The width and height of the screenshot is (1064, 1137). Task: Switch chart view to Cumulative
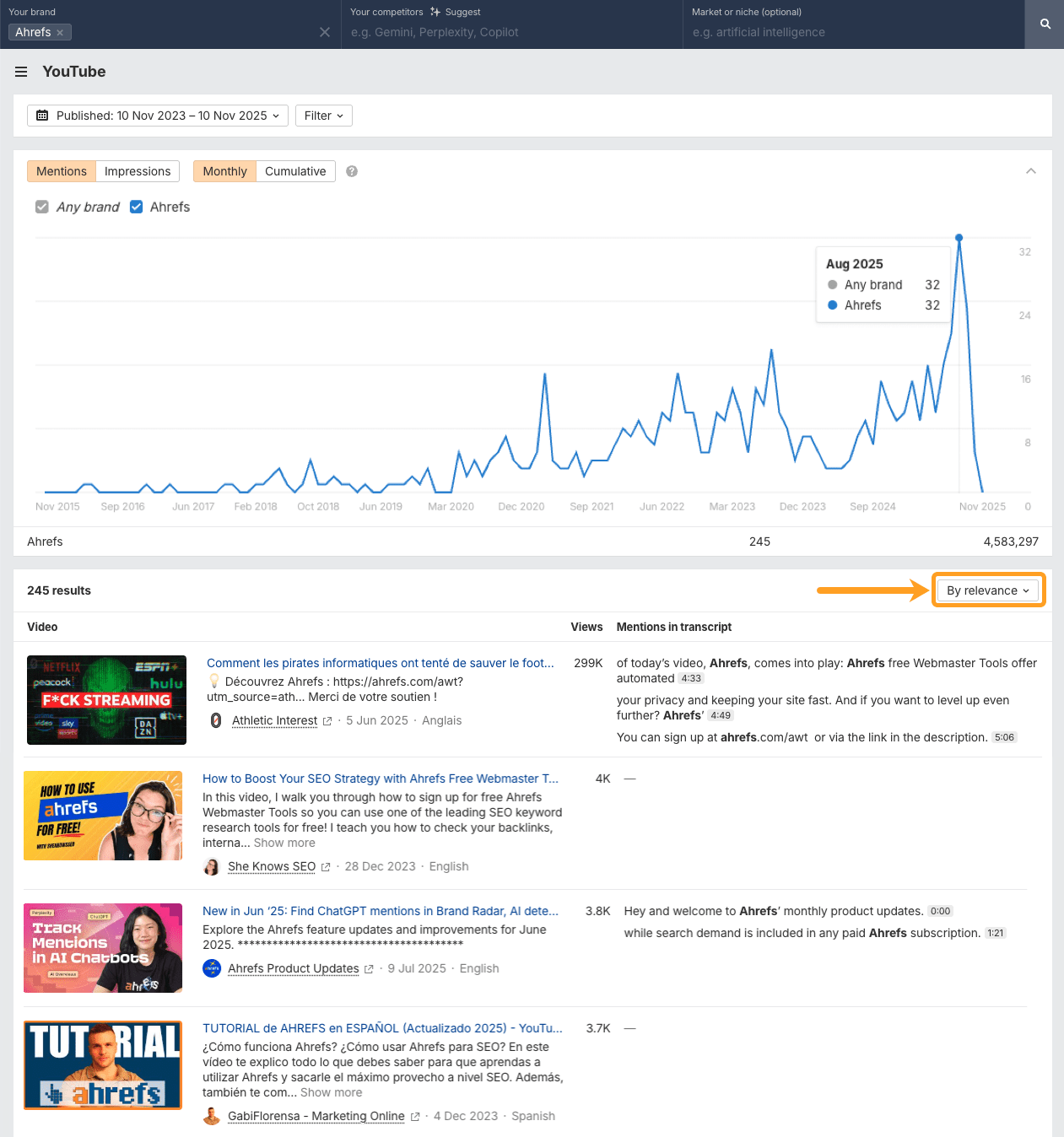294,171
